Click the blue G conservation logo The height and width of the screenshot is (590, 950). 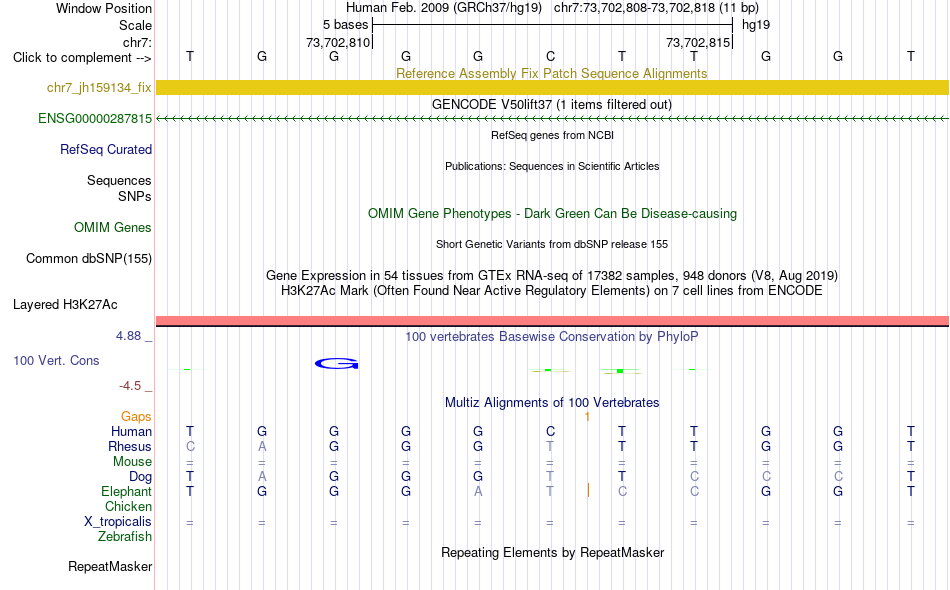coord(337,363)
